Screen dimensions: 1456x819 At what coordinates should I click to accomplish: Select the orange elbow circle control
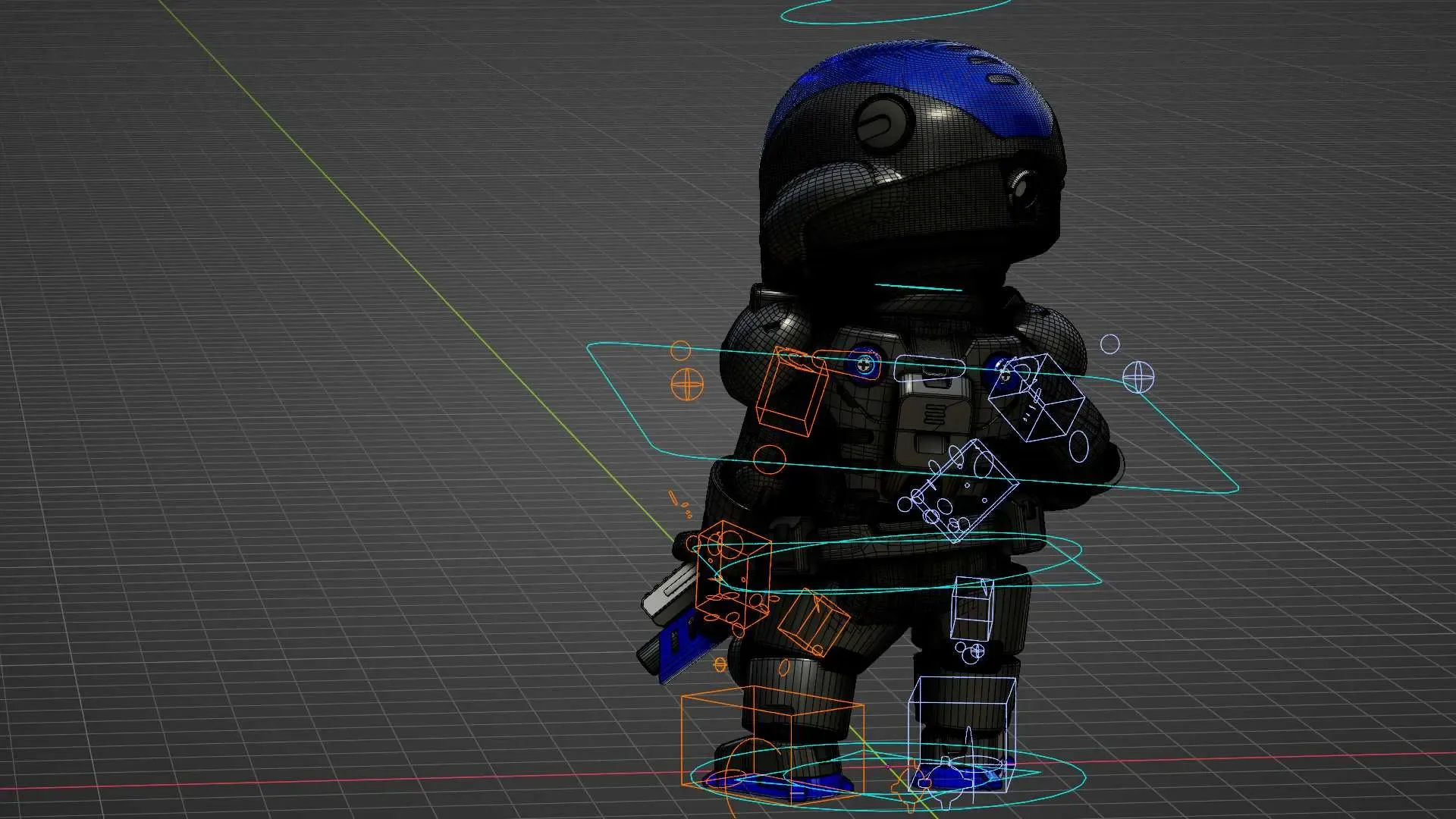[769, 460]
